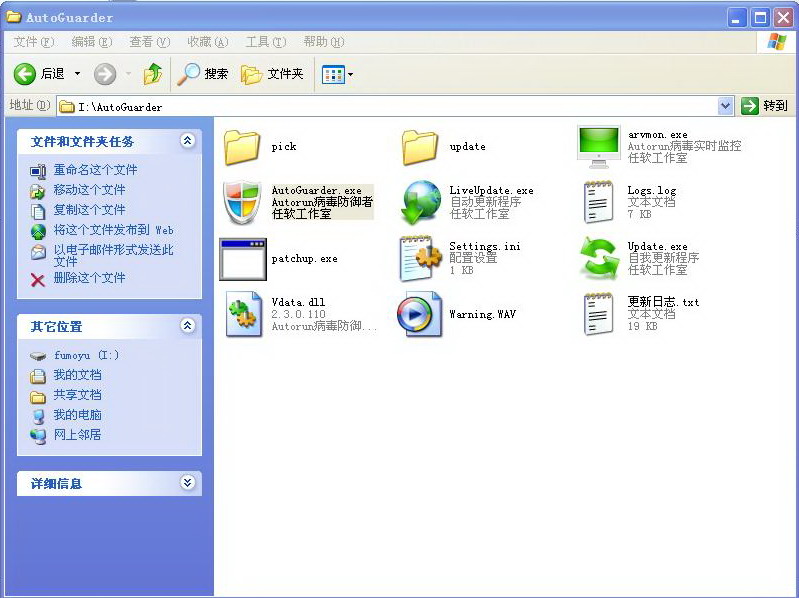The width and height of the screenshot is (799, 598).
Task: Click 以电子邮件形式发送此文件 link
Action: coord(113,255)
